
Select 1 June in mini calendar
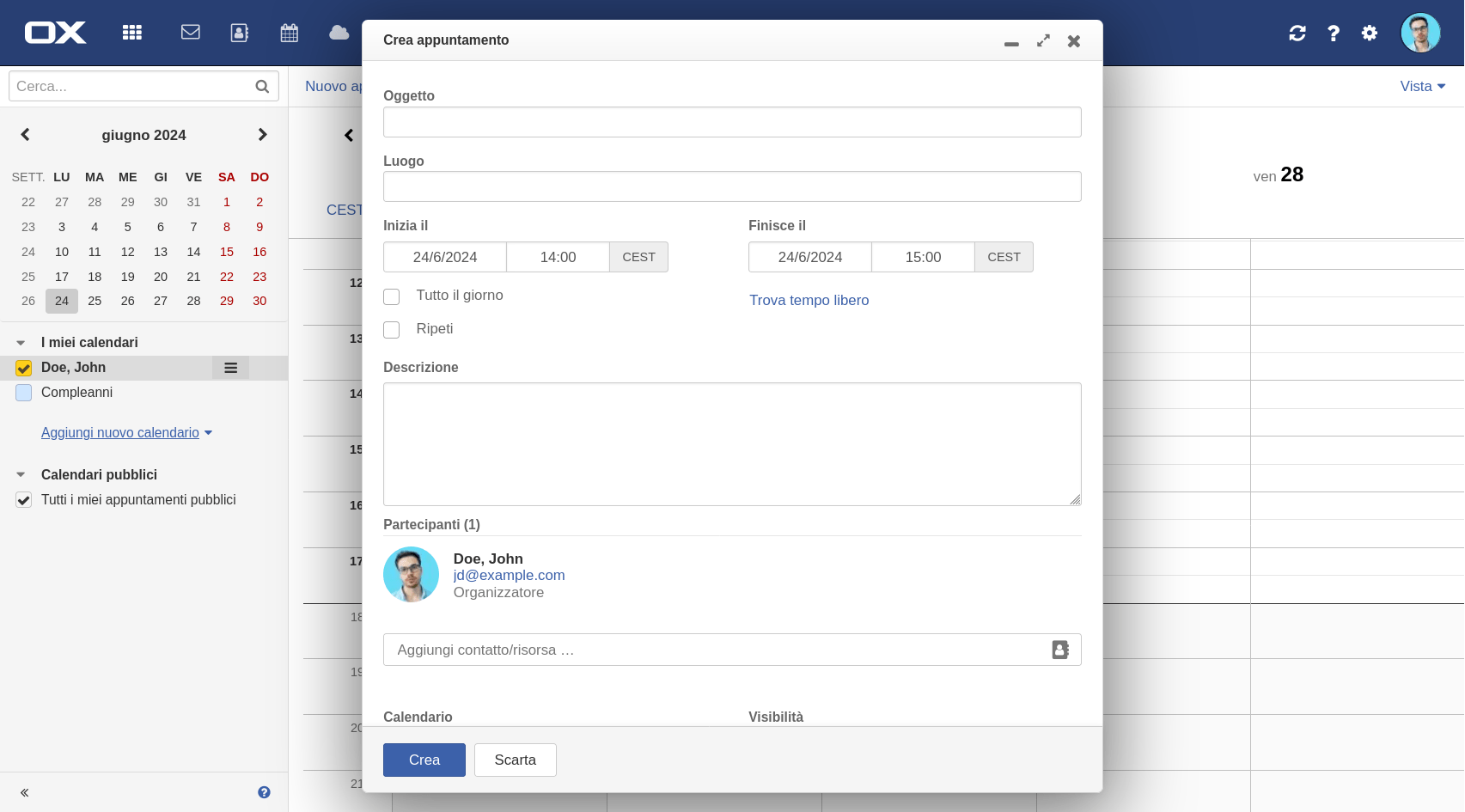coord(227,202)
